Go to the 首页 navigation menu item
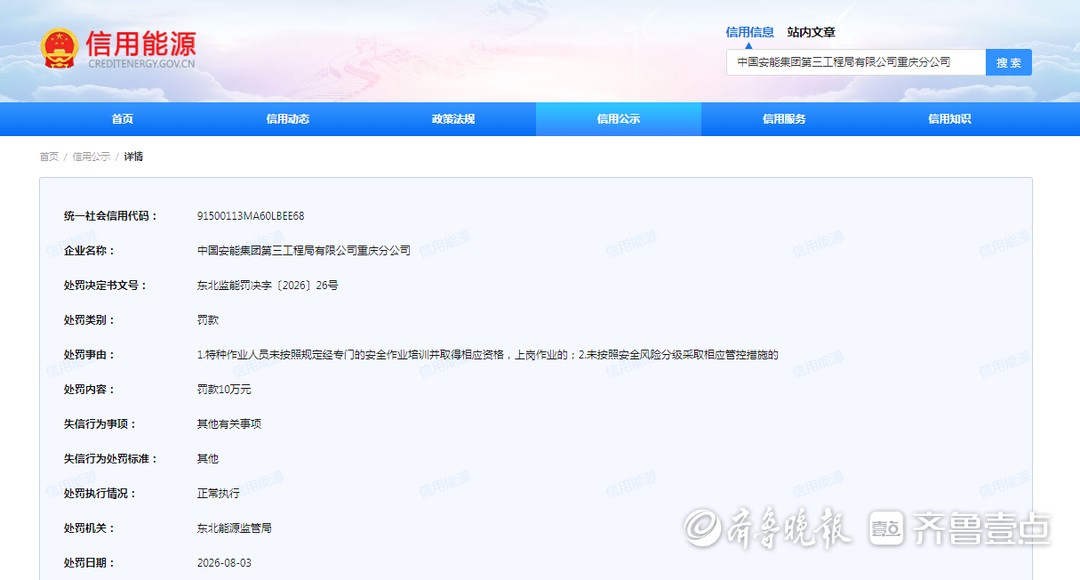The height and width of the screenshot is (580, 1080). 123,119
